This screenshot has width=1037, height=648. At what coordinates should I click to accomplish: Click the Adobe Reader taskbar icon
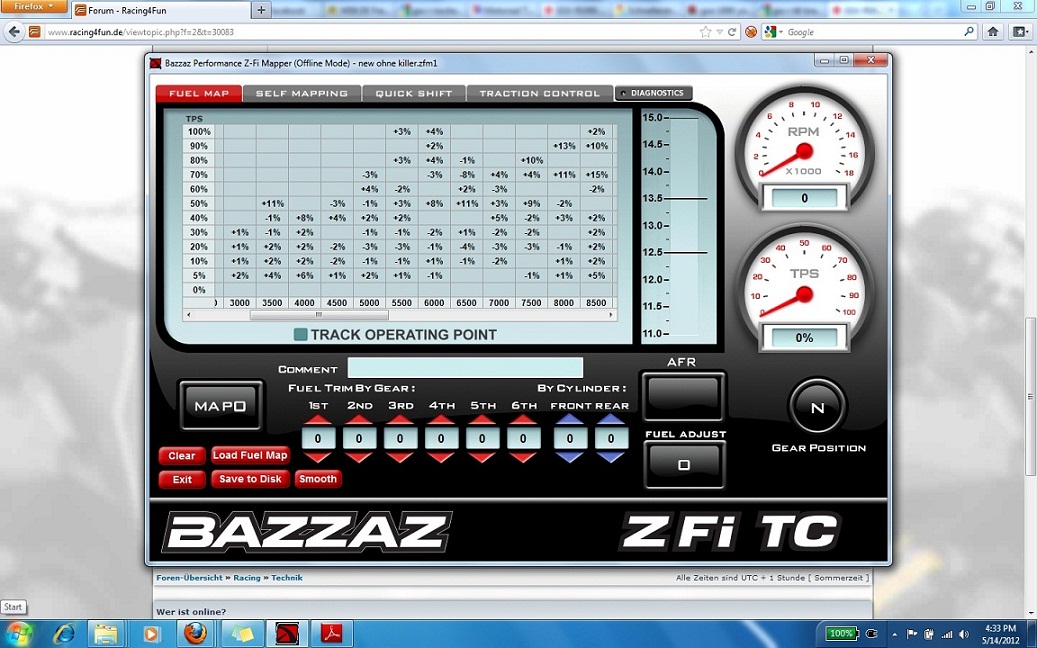click(331, 633)
